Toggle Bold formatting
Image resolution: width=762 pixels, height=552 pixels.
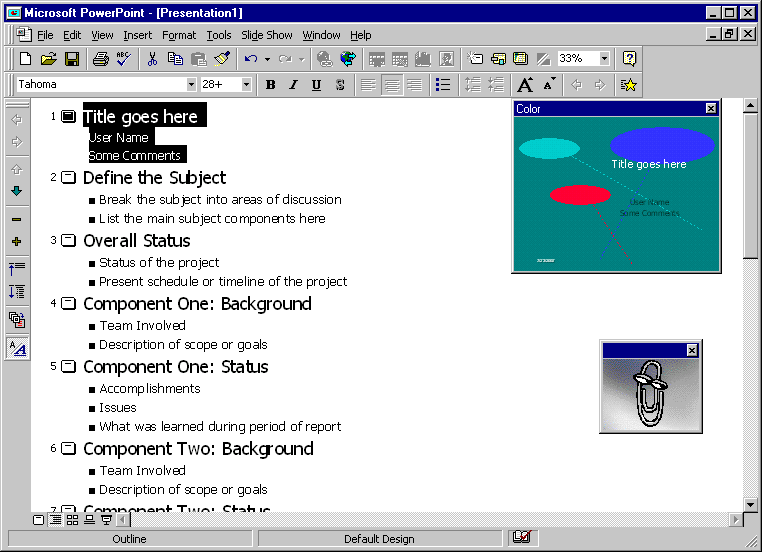click(x=271, y=85)
